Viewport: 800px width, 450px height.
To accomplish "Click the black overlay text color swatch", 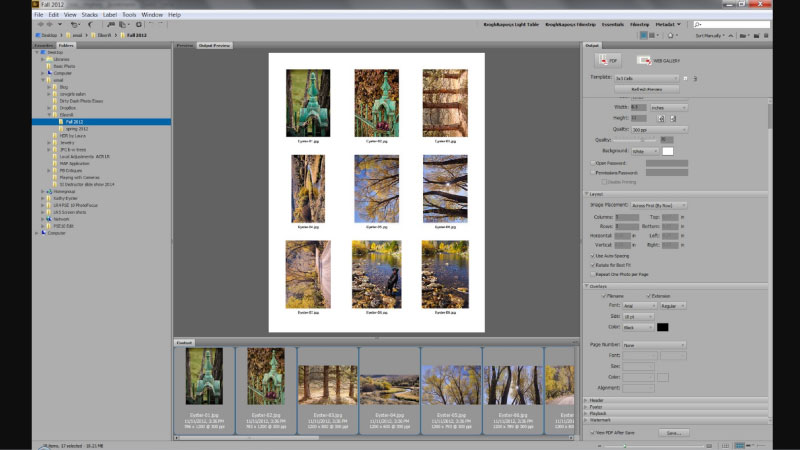I will point(662,327).
